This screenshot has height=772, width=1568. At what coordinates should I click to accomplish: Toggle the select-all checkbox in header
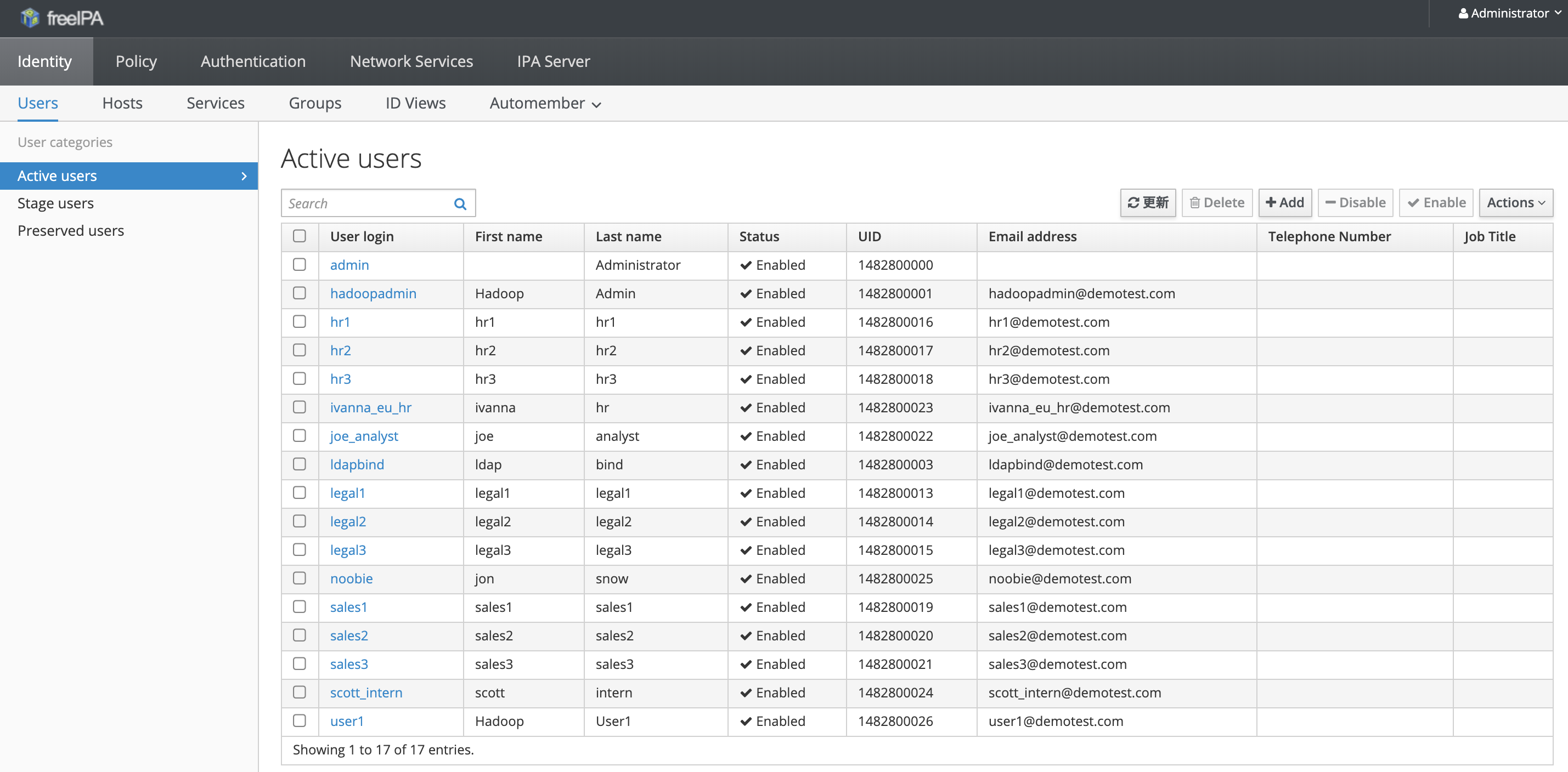coord(299,236)
